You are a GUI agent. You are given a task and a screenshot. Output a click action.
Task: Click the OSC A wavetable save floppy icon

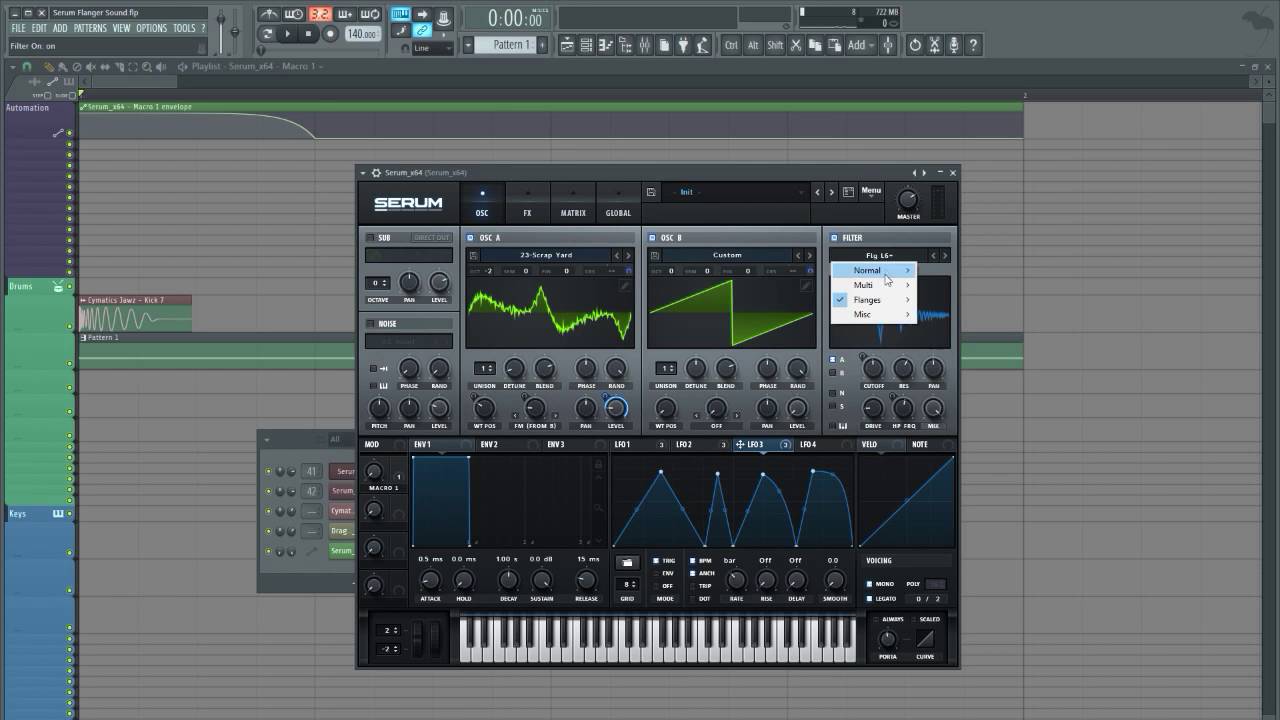474,255
